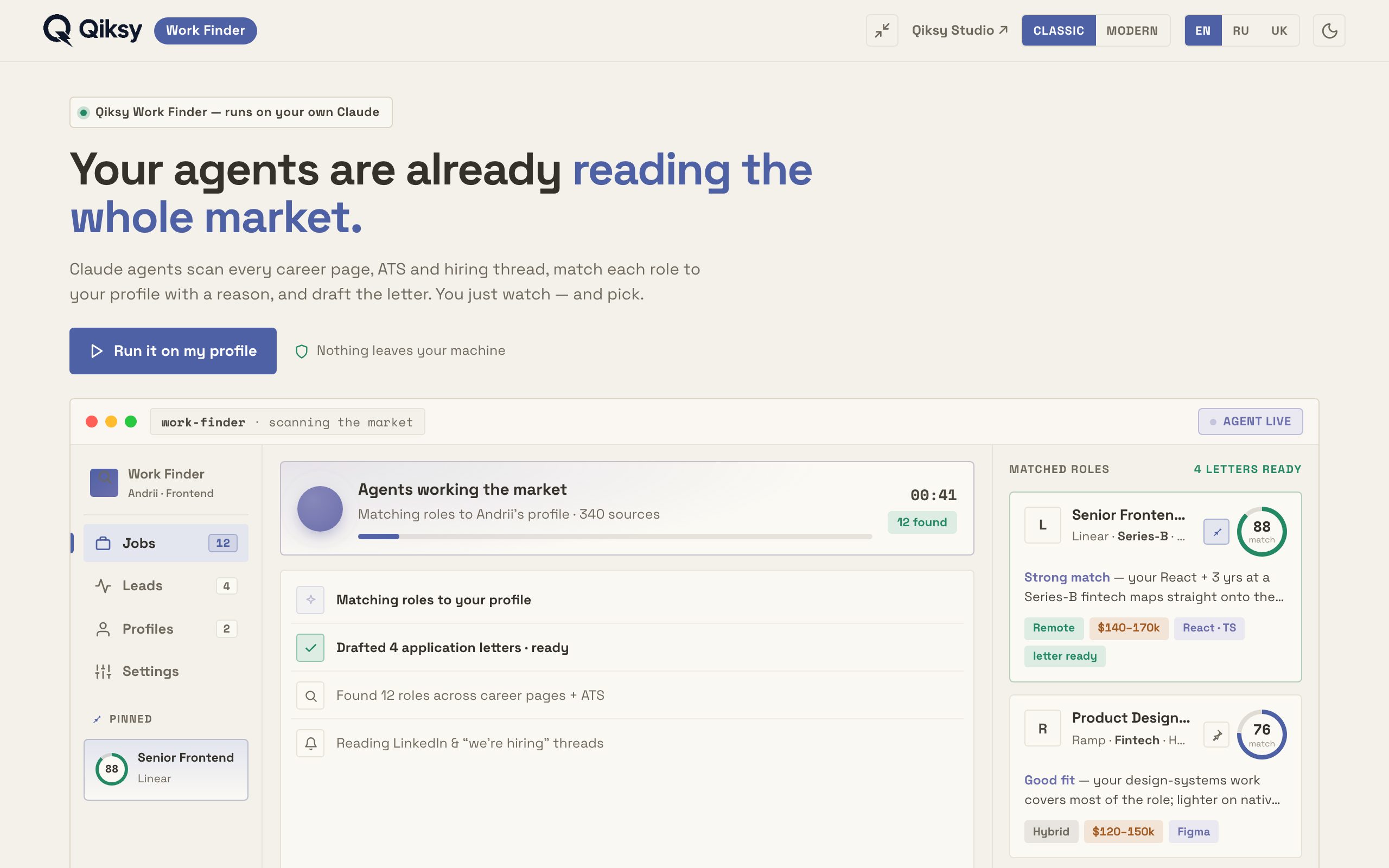The height and width of the screenshot is (868, 1389).
Task: Click the agent scanning progress bar
Action: click(x=615, y=536)
